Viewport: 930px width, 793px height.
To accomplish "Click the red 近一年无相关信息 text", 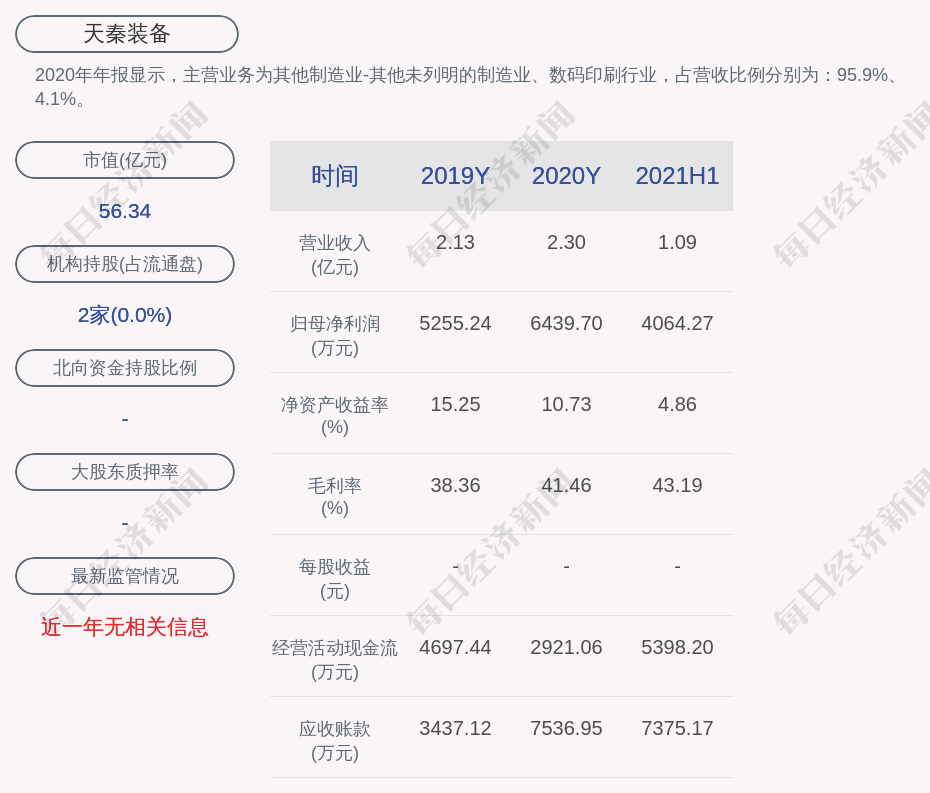I will [125, 627].
